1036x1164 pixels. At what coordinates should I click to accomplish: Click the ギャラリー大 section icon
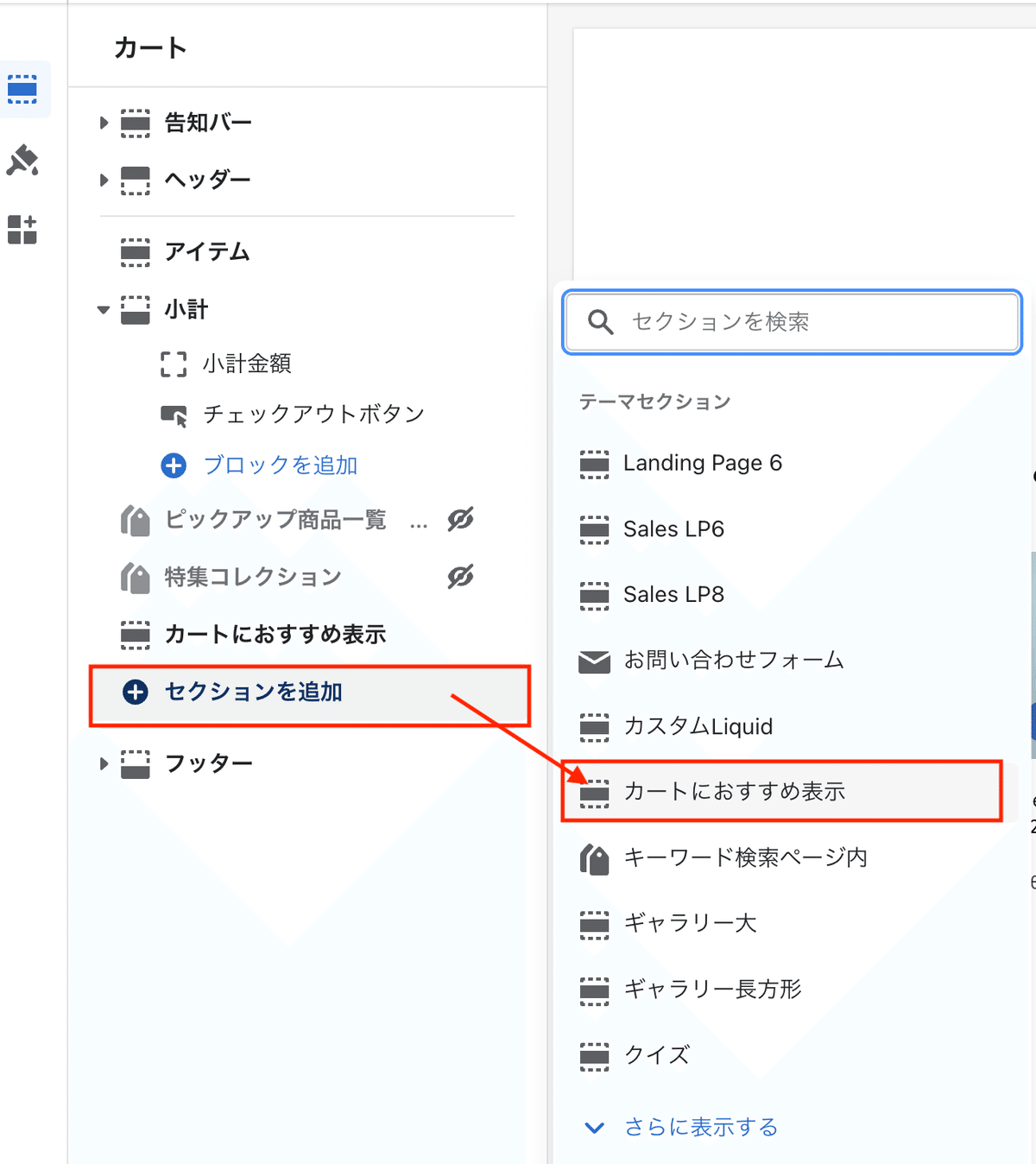(x=594, y=924)
